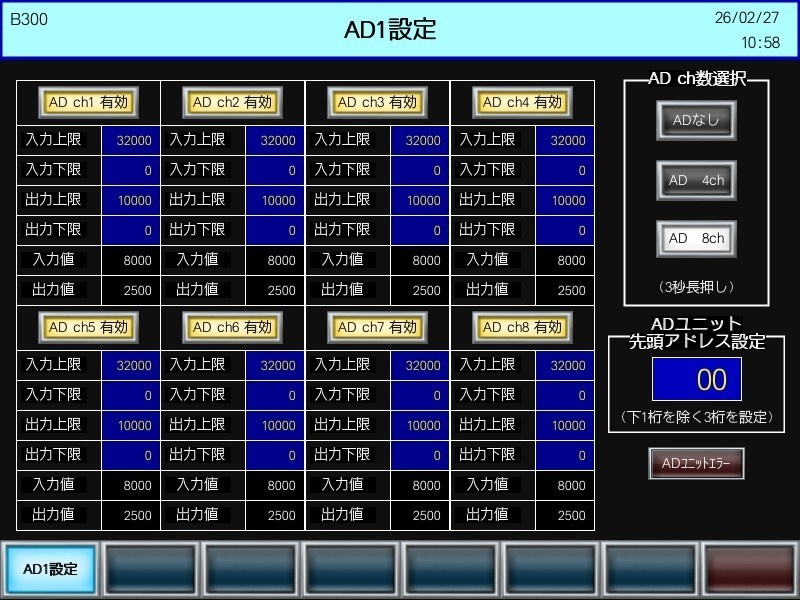The width and height of the screenshot is (800, 600).
Task: Edit ch6 出力上限 value 10000
Action: (x=275, y=426)
